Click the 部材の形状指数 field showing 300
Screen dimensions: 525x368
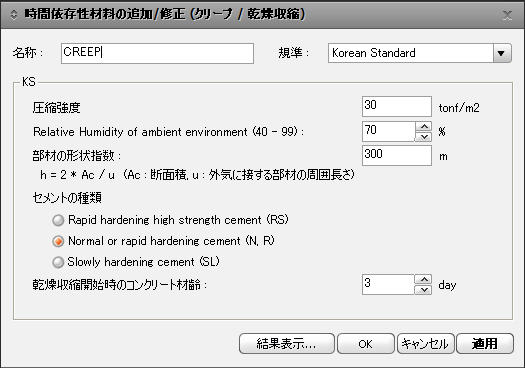point(397,155)
